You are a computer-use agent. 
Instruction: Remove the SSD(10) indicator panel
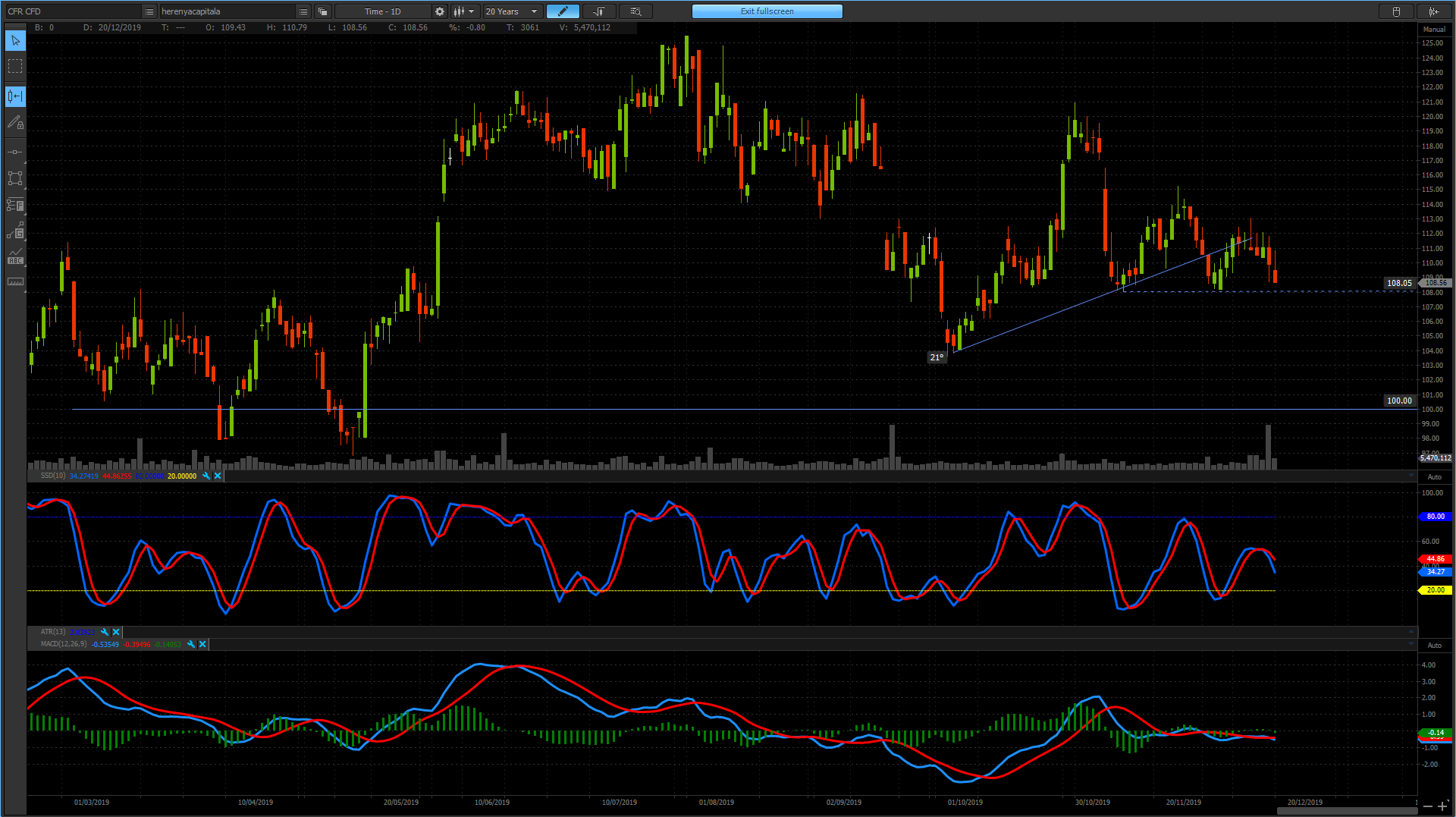coord(218,476)
